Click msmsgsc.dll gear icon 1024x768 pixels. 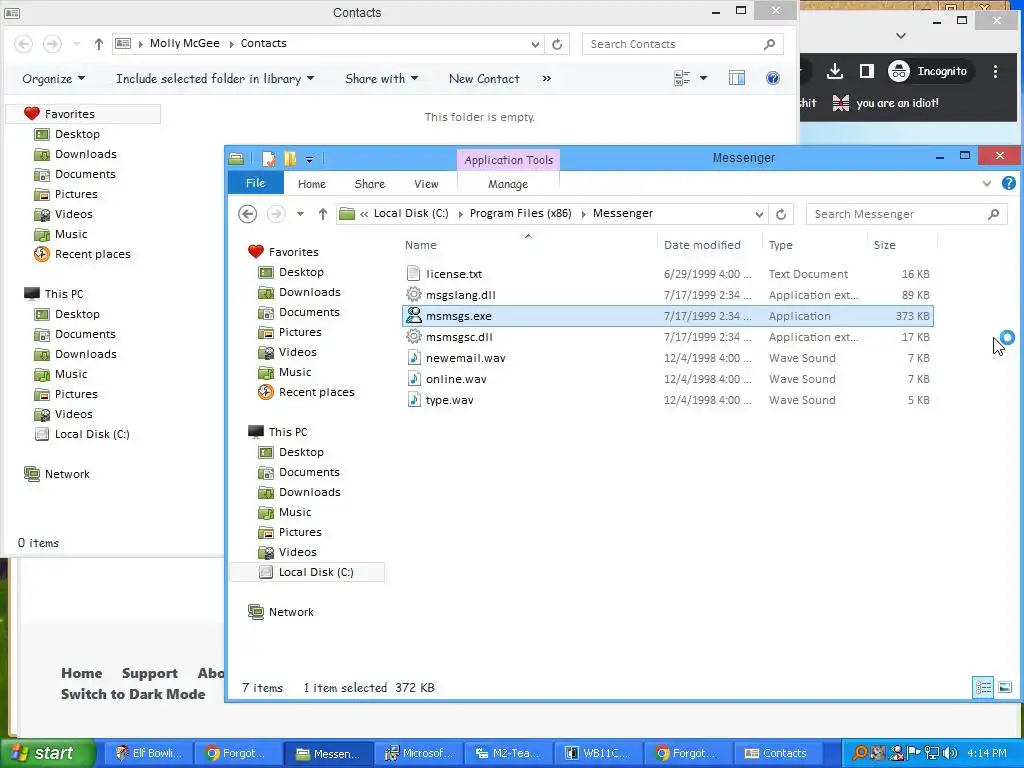pyautogui.click(x=413, y=337)
